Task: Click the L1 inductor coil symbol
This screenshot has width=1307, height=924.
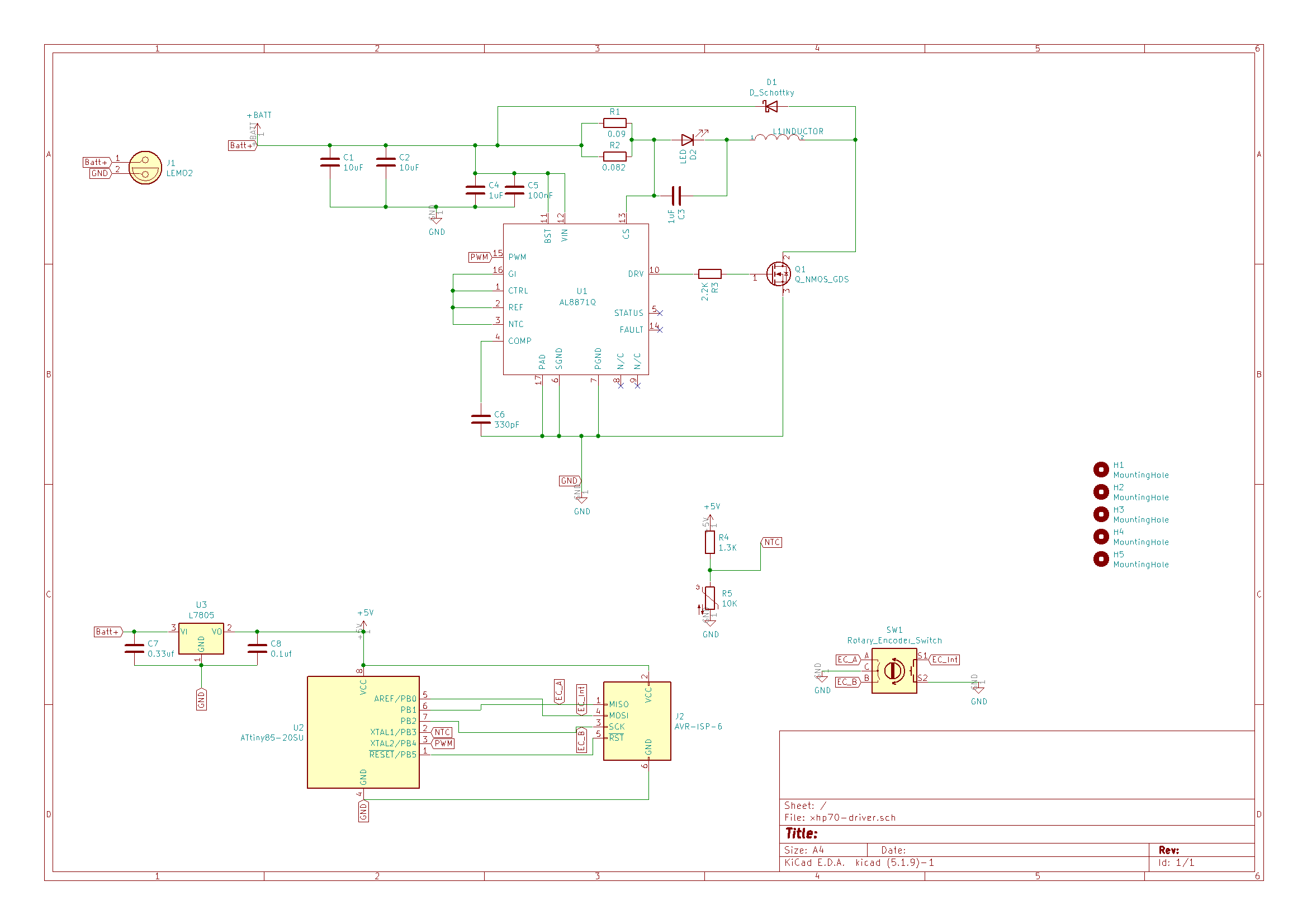Action: coord(778,137)
